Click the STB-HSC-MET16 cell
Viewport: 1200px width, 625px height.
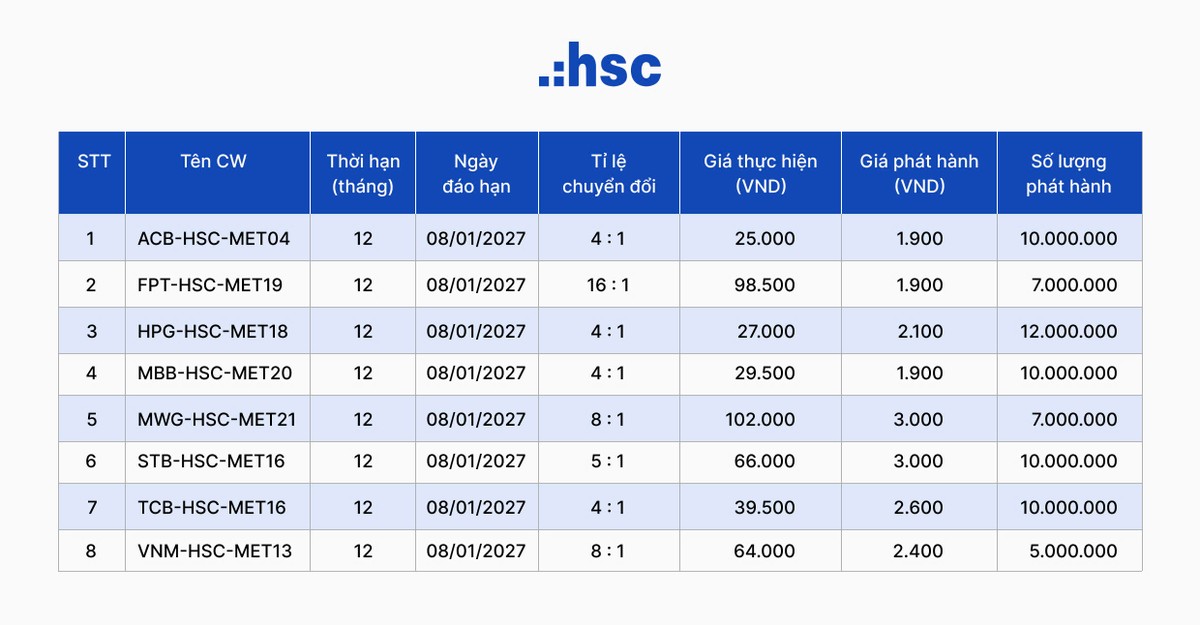click(x=211, y=461)
